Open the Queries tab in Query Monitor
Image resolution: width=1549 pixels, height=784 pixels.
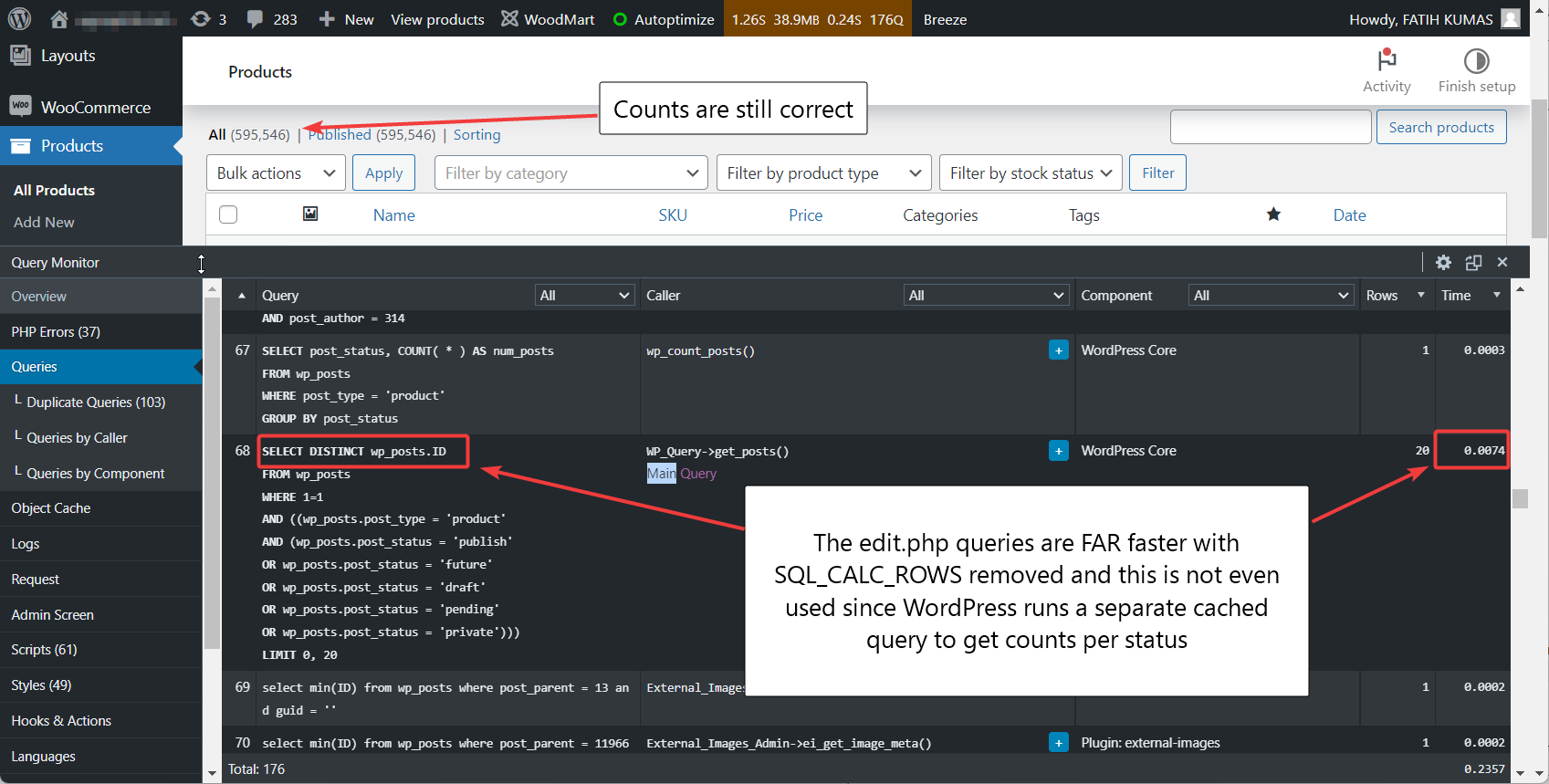[100, 367]
